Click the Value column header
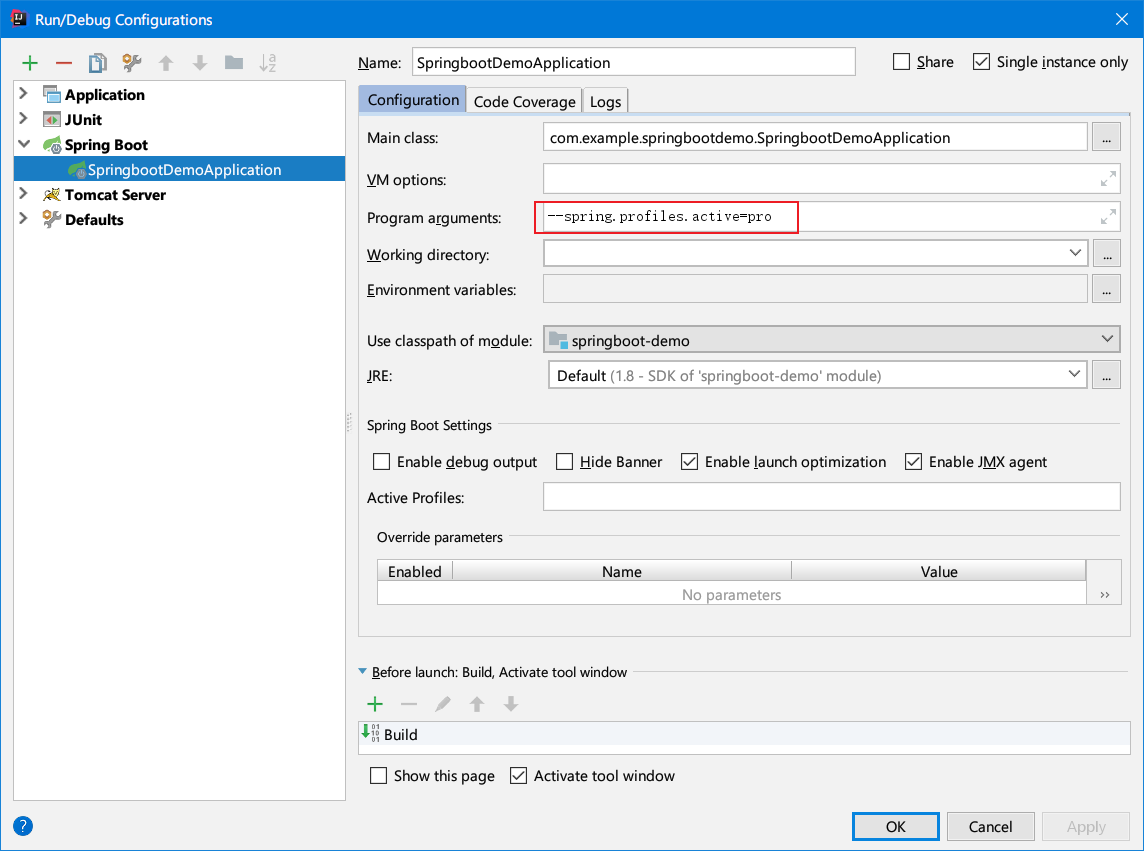The width and height of the screenshot is (1144, 851). (938, 571)
